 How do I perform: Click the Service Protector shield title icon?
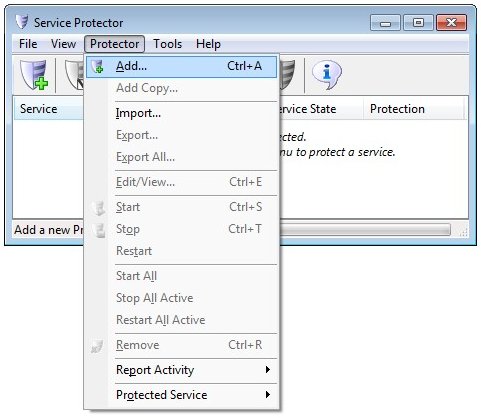[x=22, y=22]
